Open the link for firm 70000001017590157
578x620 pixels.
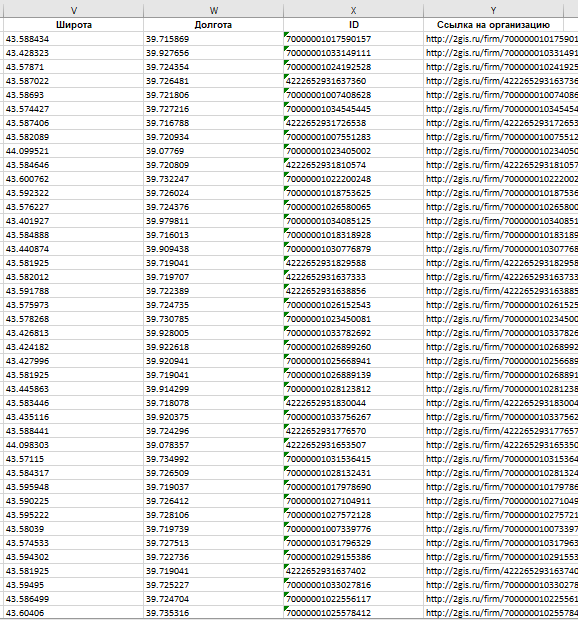click(502, 39)
